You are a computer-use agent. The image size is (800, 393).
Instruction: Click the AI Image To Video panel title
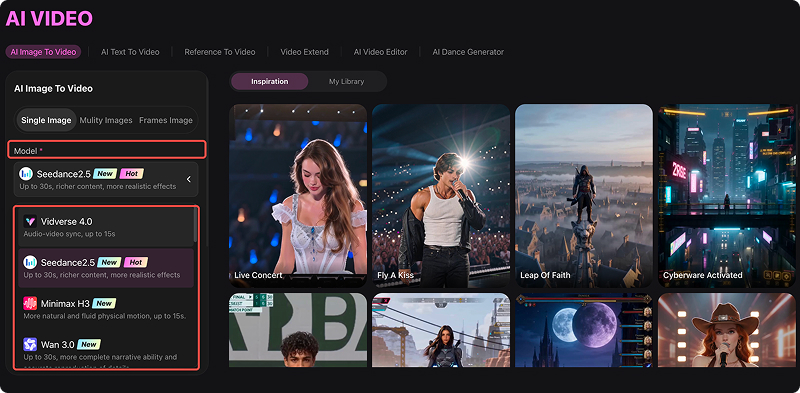point(53,88)
